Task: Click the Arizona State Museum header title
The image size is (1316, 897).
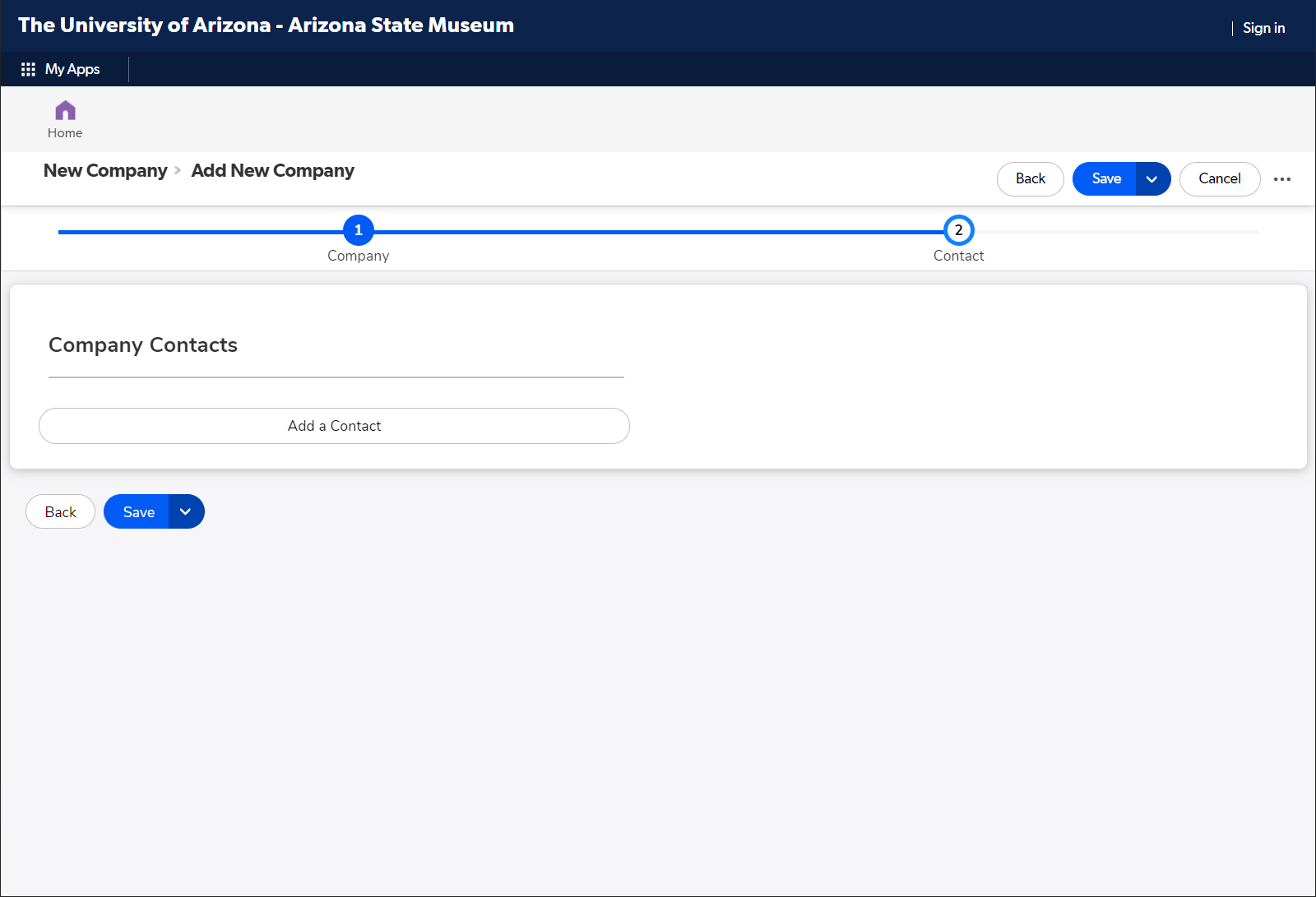Action: click(x=266, y=25)
